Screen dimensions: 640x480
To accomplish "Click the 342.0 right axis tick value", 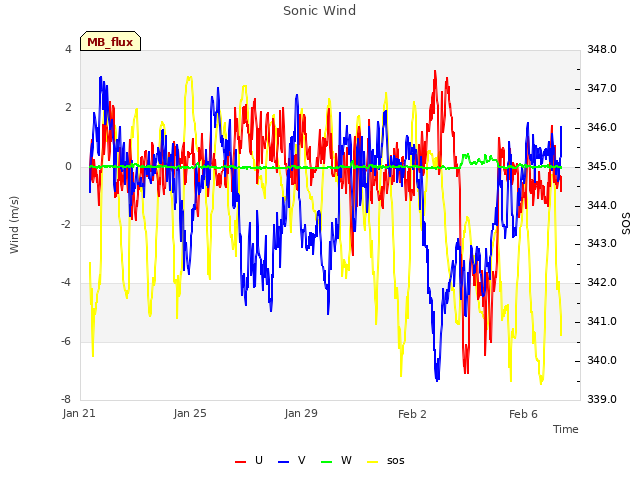I will (x=602, y=282).
